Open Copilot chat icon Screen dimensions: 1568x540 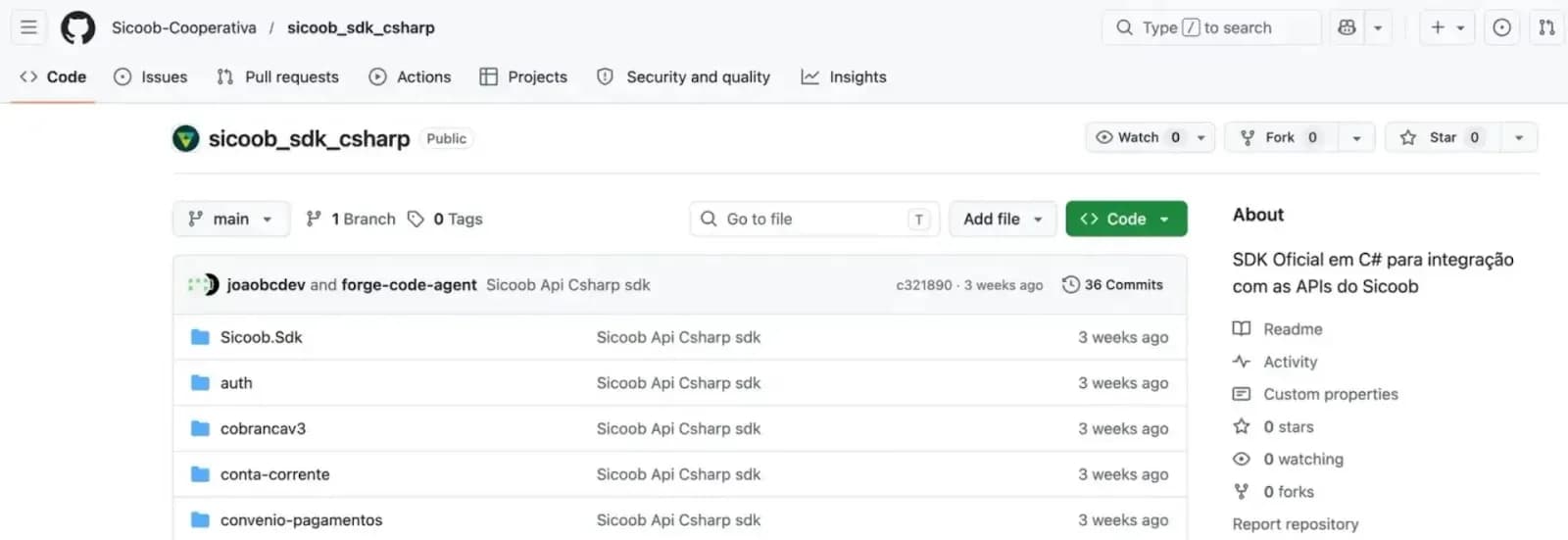point(1347,27)
